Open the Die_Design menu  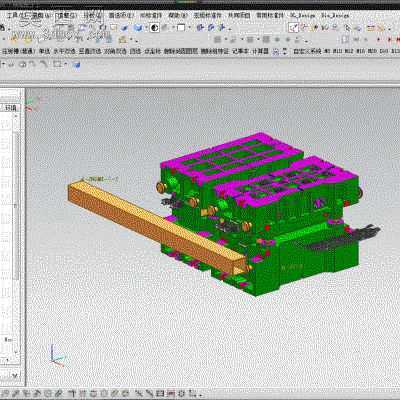[x=335, y=15]
